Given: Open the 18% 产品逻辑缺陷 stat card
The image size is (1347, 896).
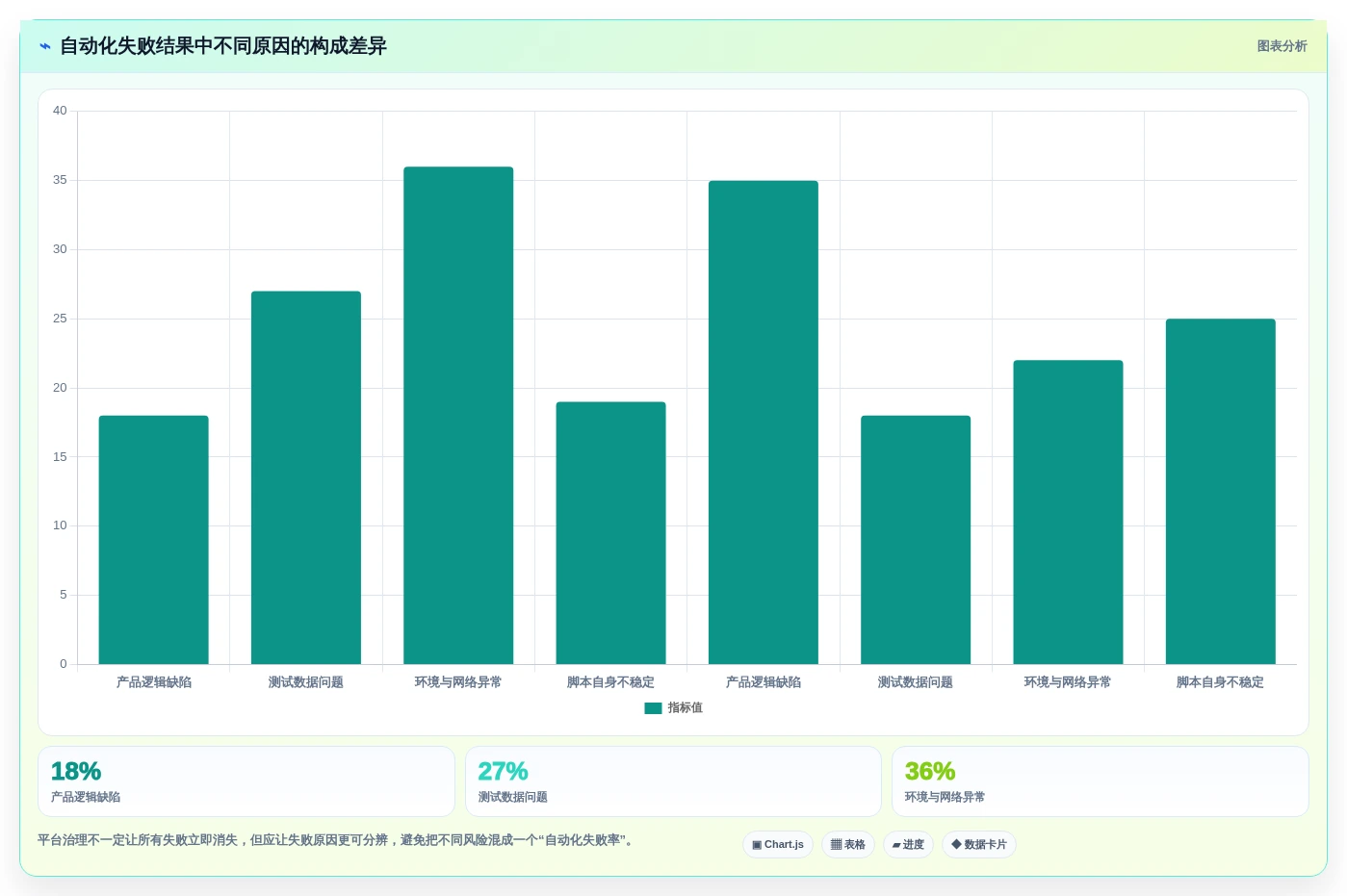Looking at the screenshot, I should click(x=246, y=781).
